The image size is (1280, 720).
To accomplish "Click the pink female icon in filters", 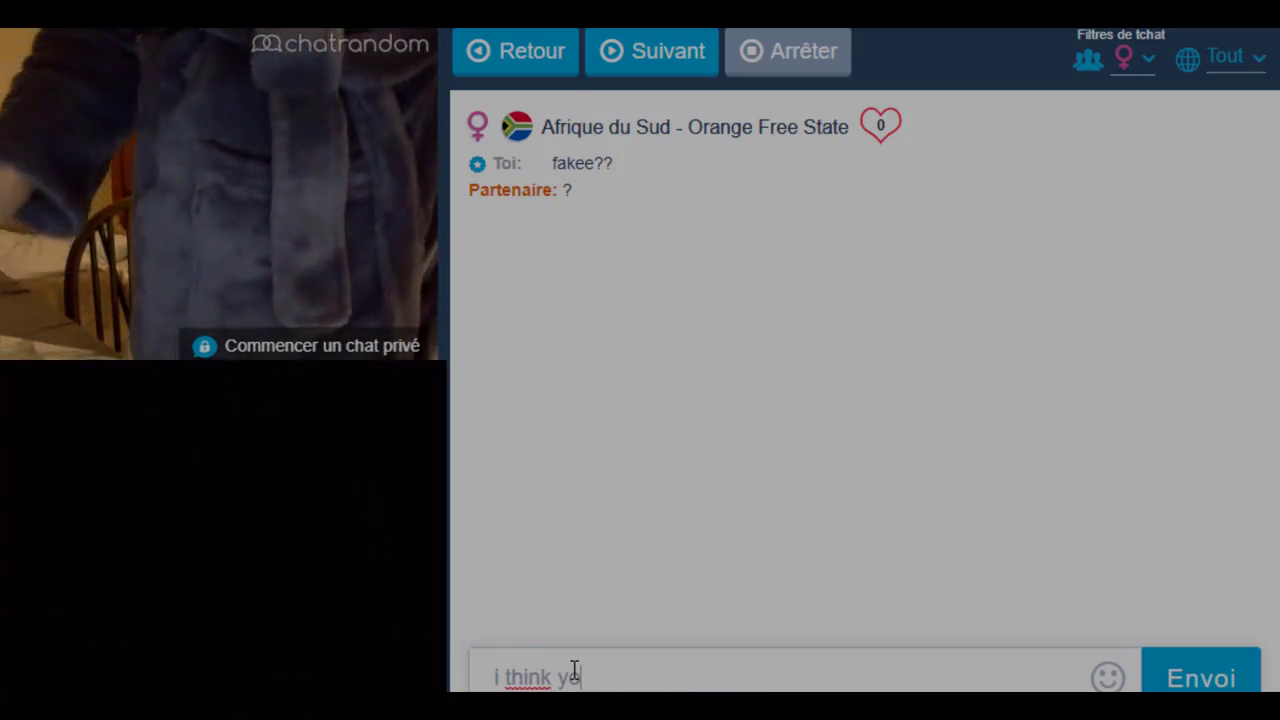I will 1124,58.
